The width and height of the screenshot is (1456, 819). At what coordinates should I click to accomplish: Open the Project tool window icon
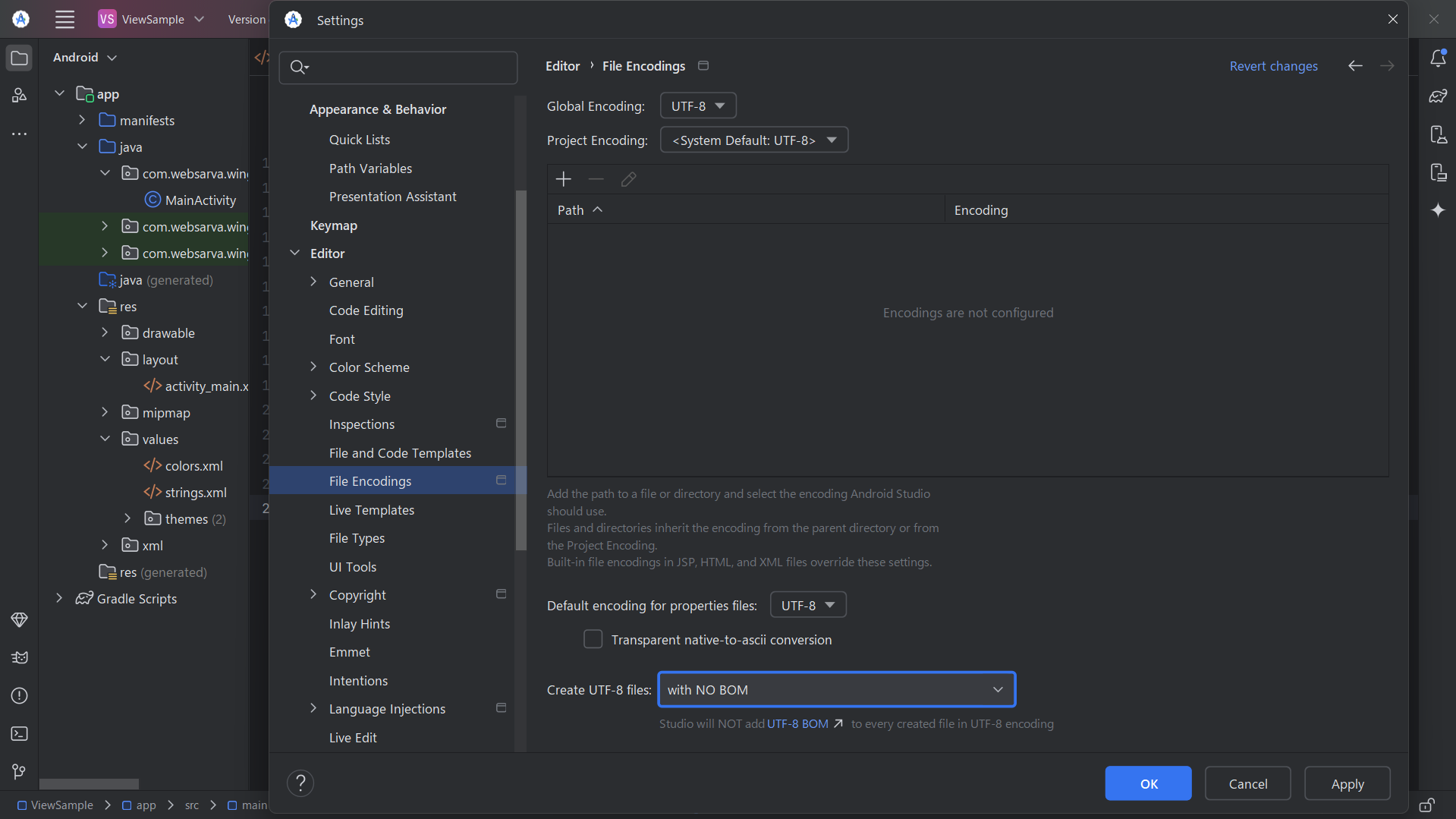pyautogui.click(x=19, y=57)
